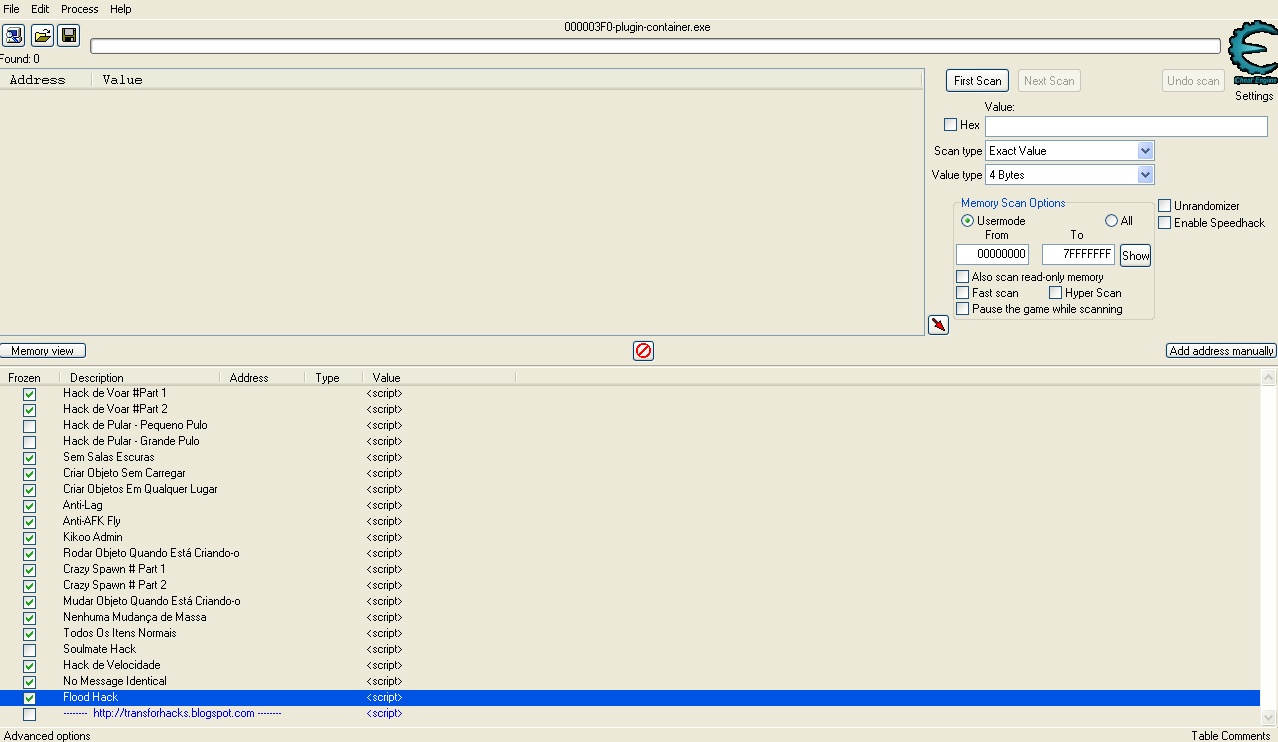Open Table Comments
The height and width of the screenshot is (742, 1278).
pos(1230,735)
